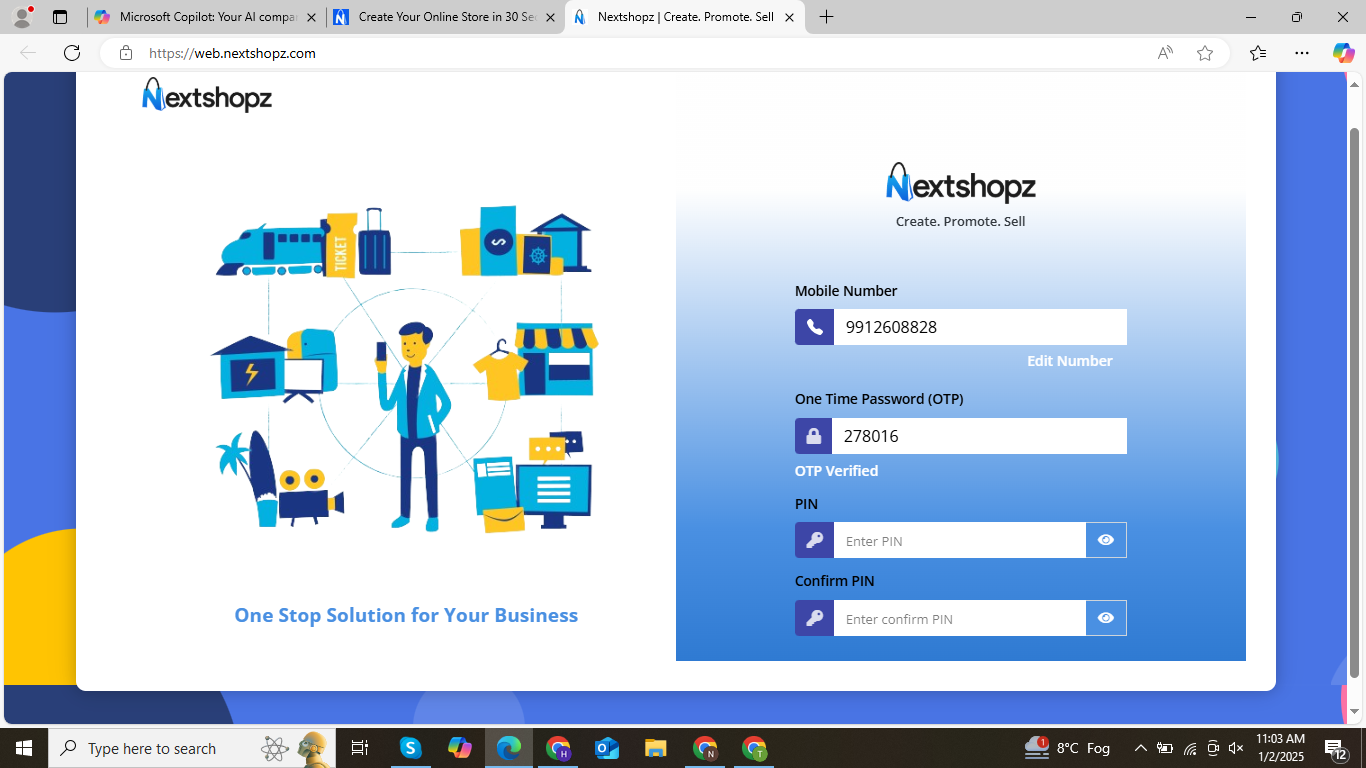Open Skype from the taskbar

410,748
